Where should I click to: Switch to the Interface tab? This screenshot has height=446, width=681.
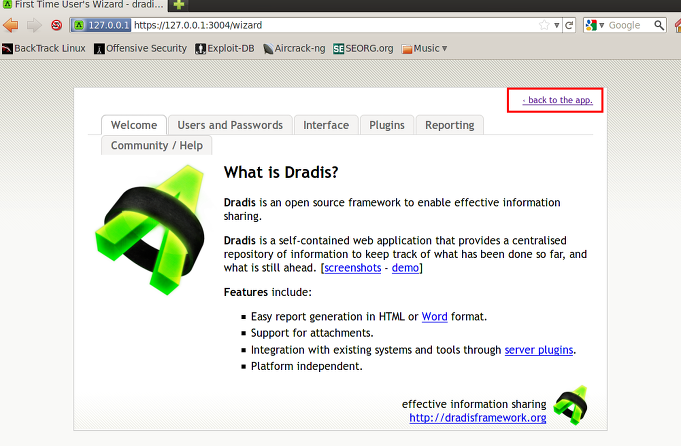click(x=326, y=125)
